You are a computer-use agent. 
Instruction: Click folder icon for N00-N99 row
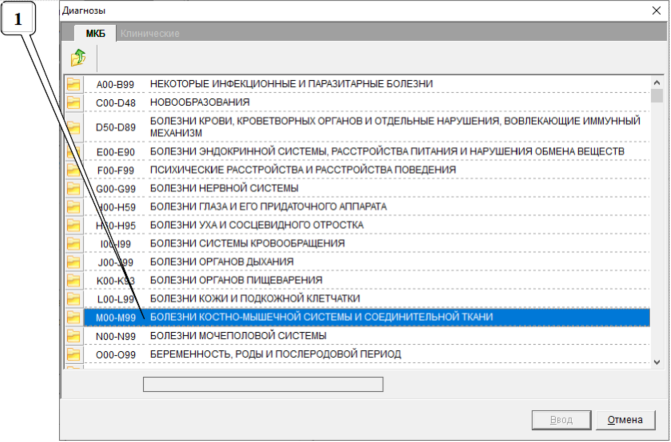click(74, 336)
